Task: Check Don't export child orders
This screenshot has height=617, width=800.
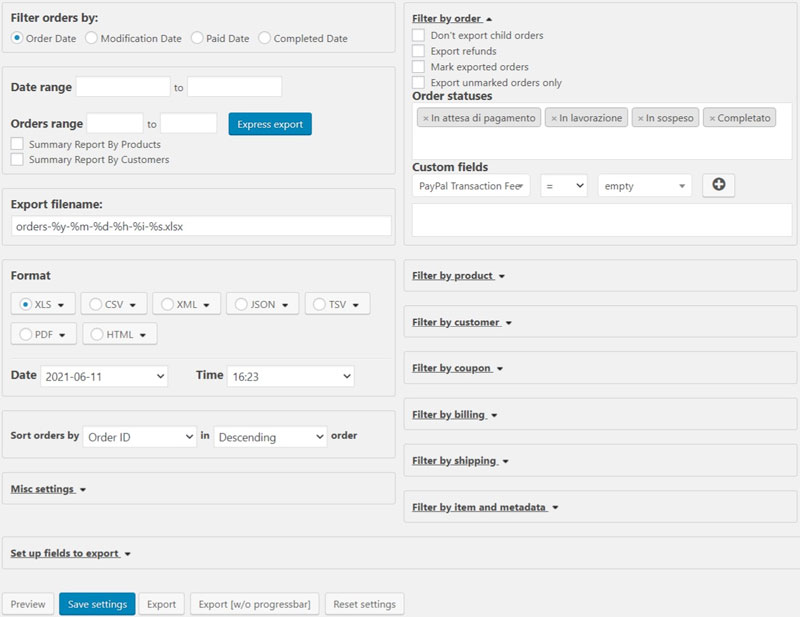Action: (x=418, y=35)
